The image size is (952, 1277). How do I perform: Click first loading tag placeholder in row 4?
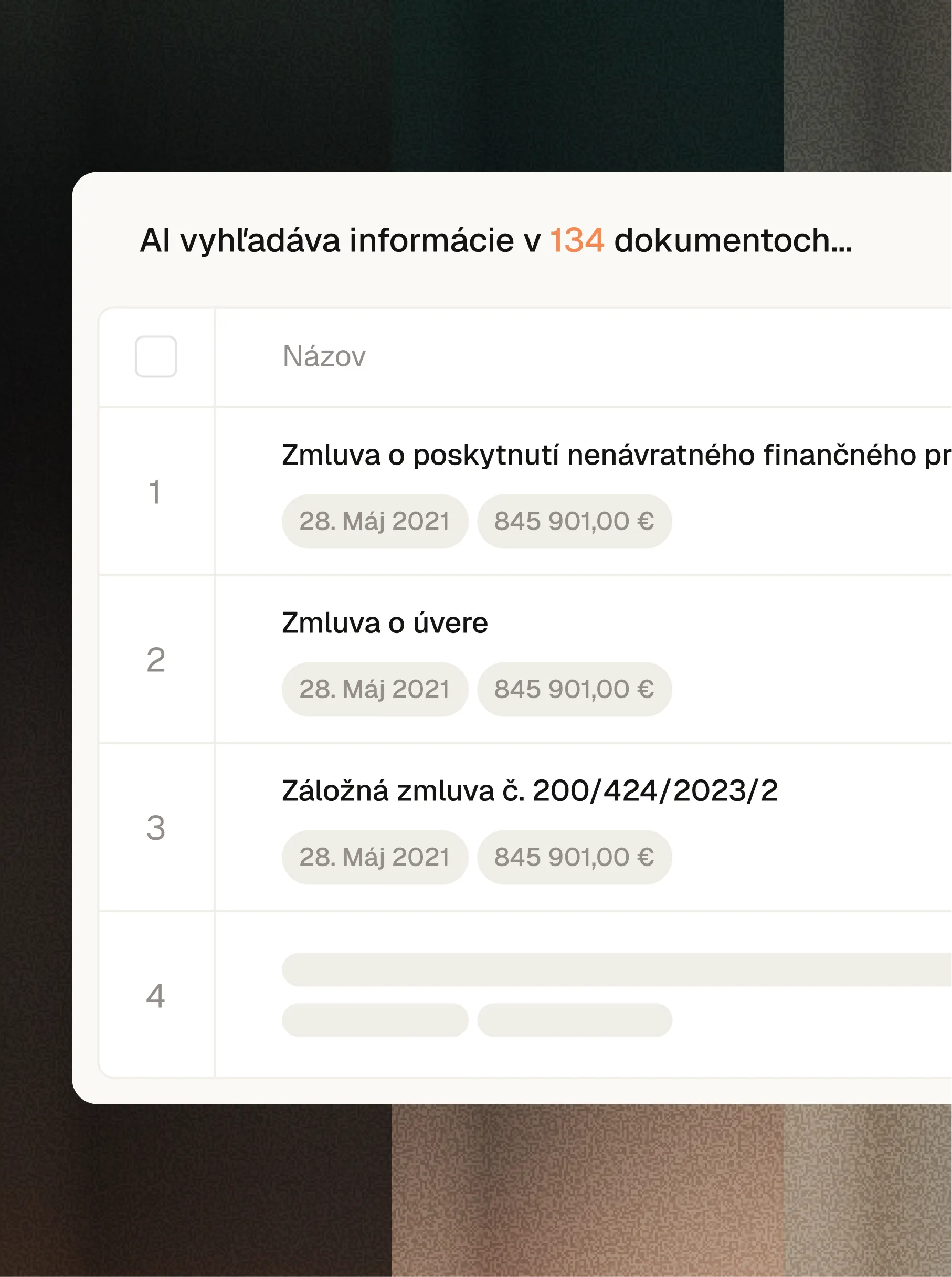point(375,1019)
